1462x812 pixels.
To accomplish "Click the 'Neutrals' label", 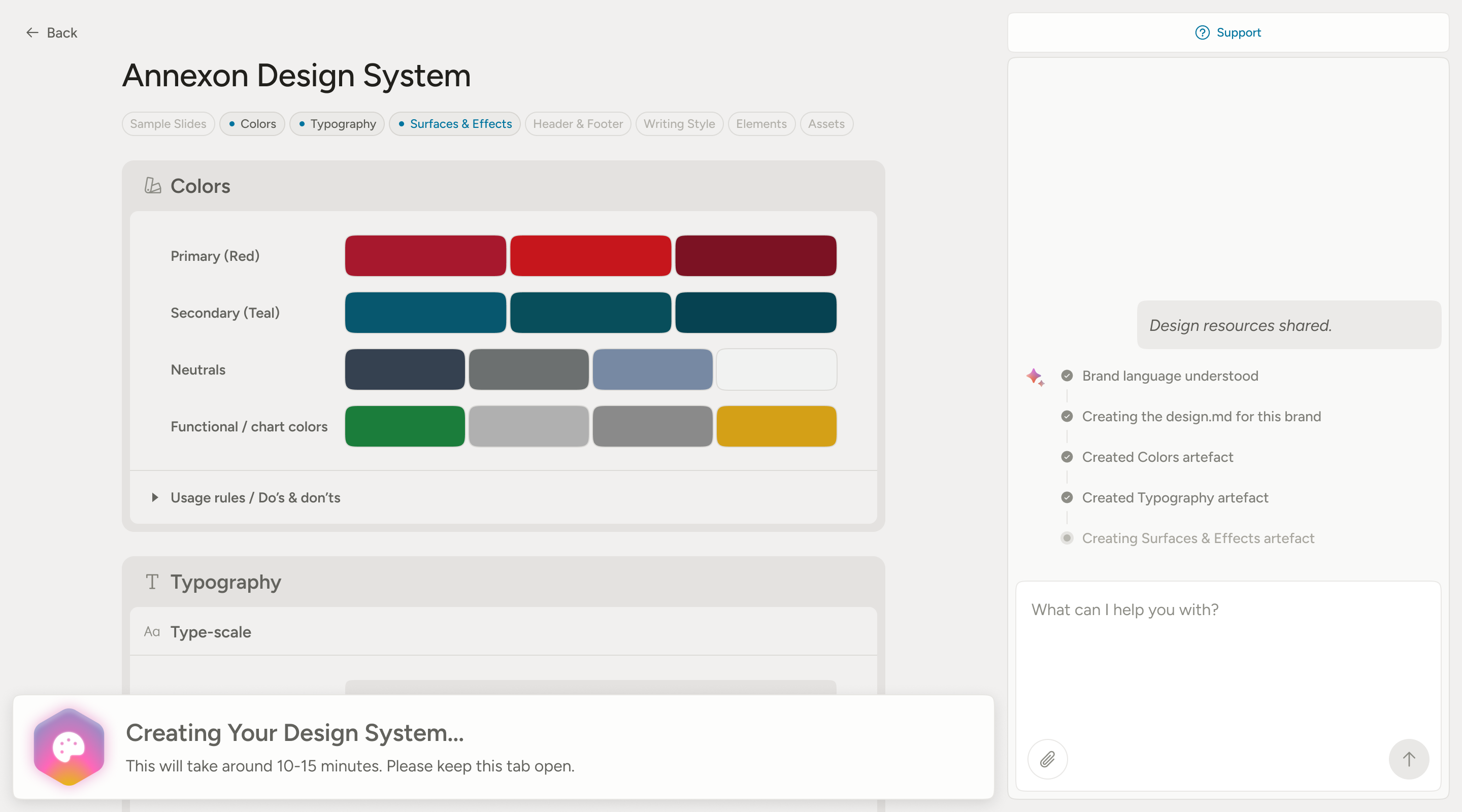I will click(x=198, y=370).
